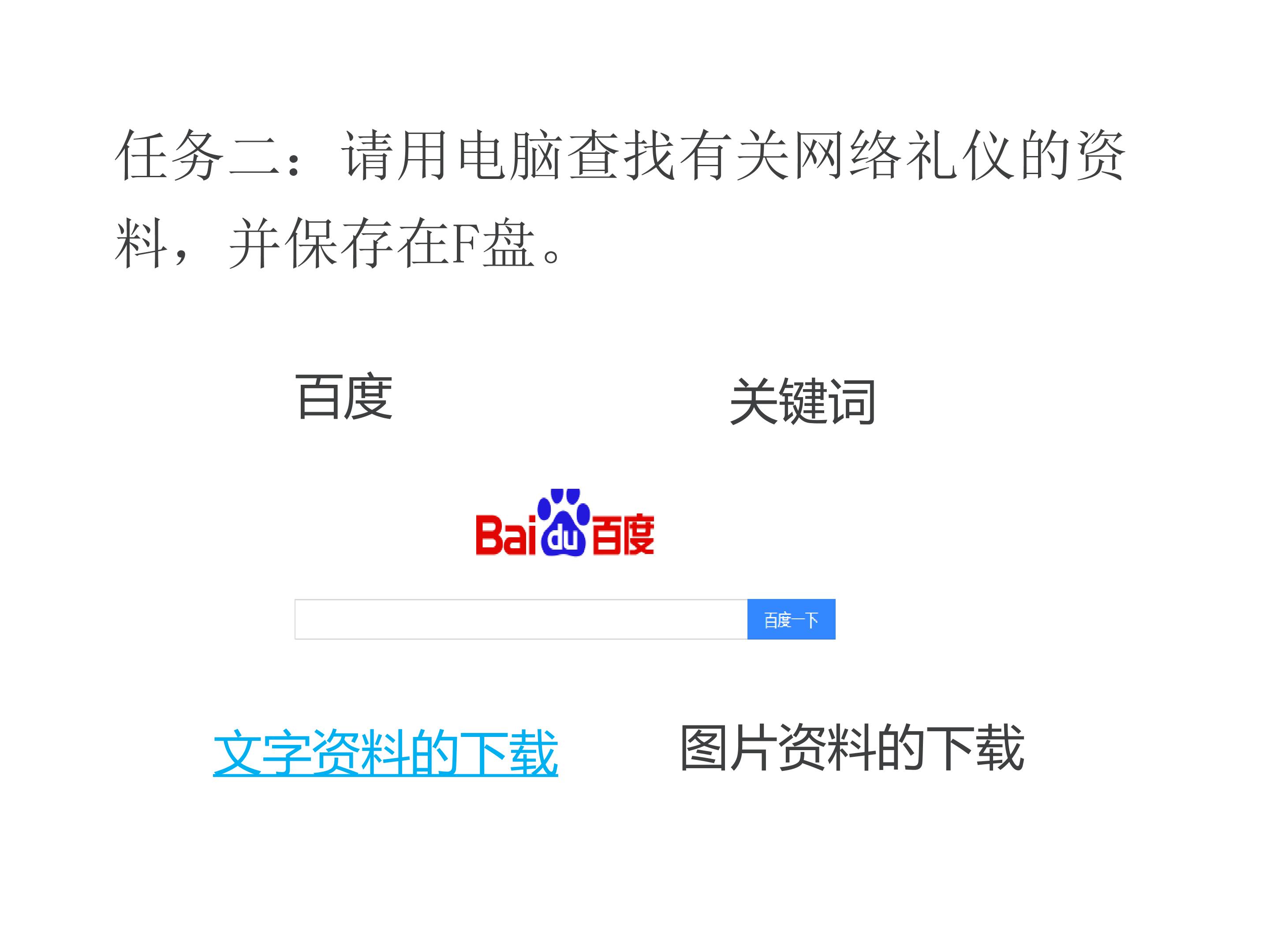Click the red 百度 characters in logo

tap(623, 535)
